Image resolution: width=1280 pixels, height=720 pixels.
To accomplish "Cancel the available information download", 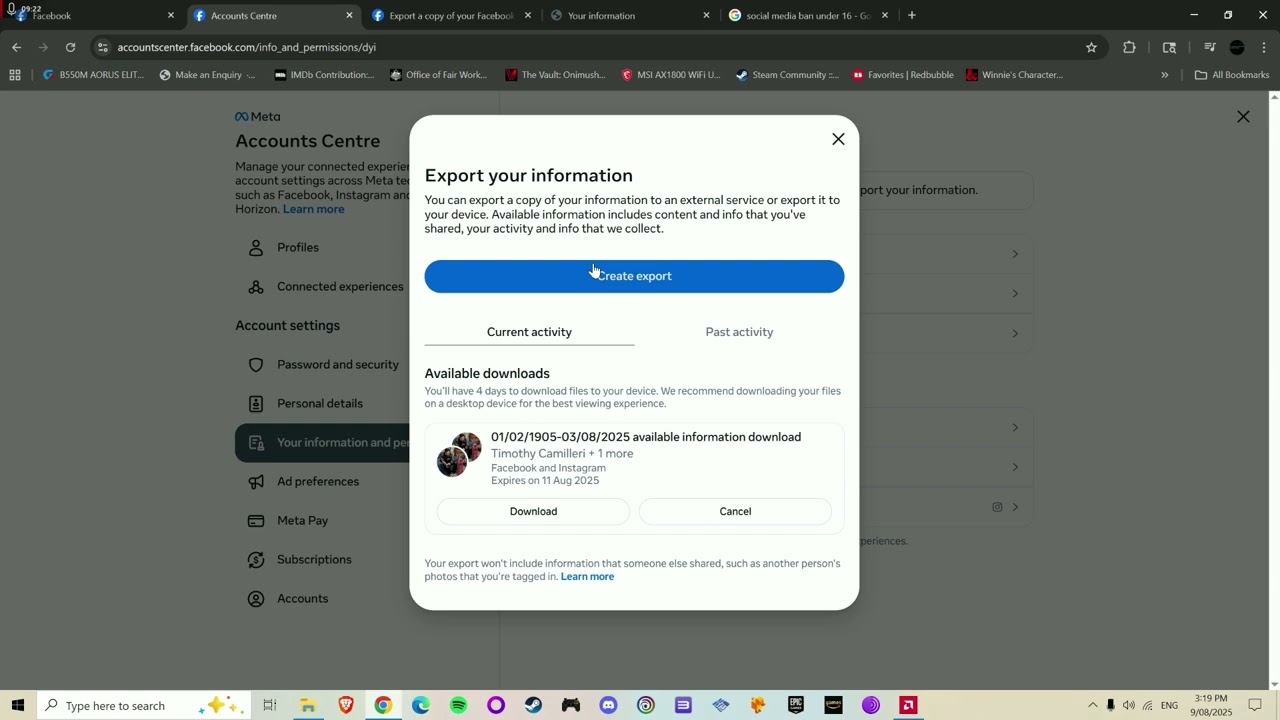I will [735, 511].
